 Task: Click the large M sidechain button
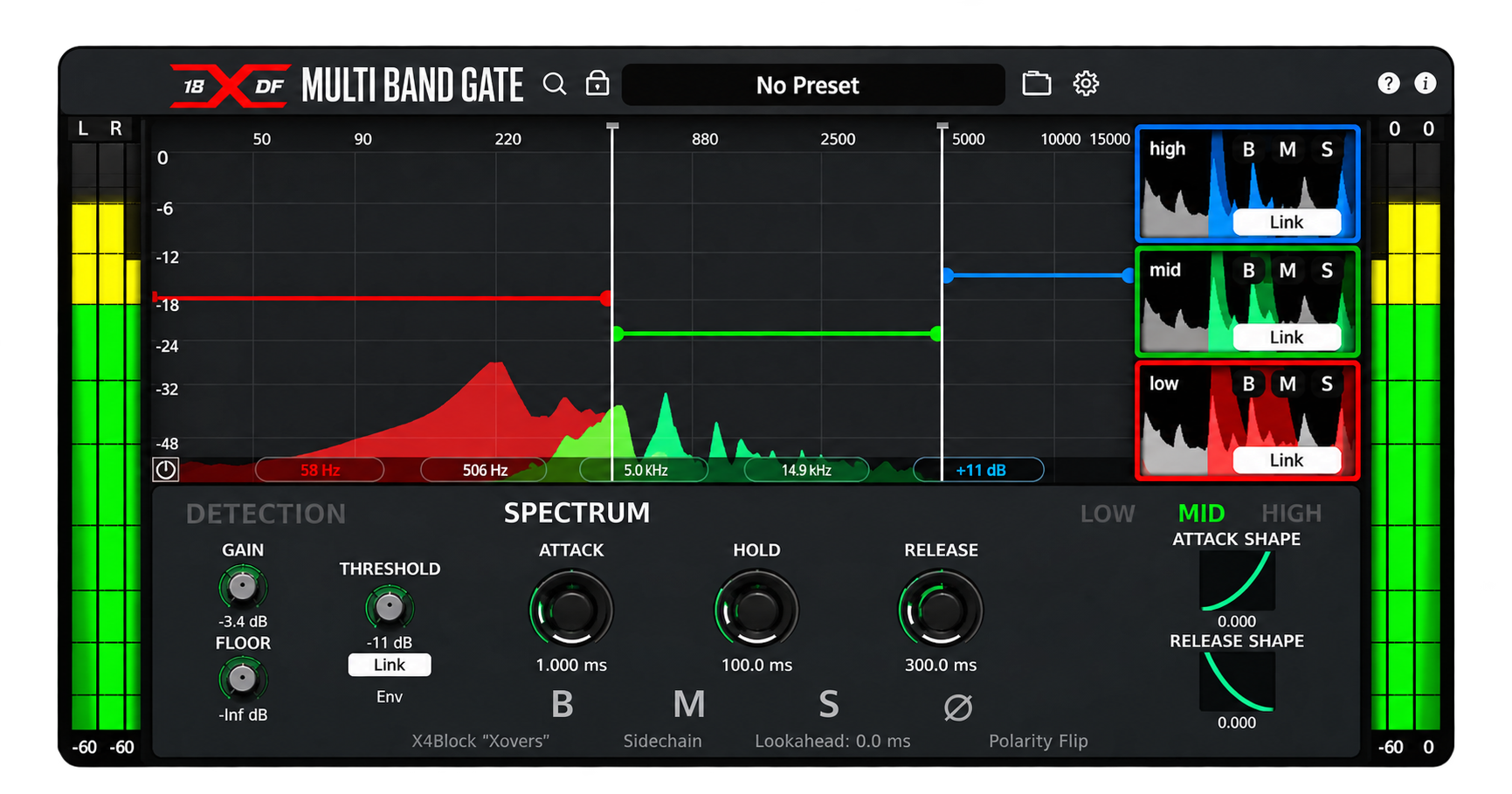coord(688,705)
